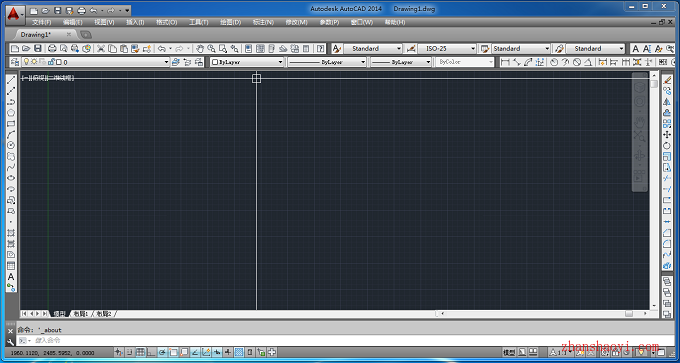Select the Line tool in Draw toolbar
The width and height of the screenshot is (680, 363).
click(x=11, y=80)
